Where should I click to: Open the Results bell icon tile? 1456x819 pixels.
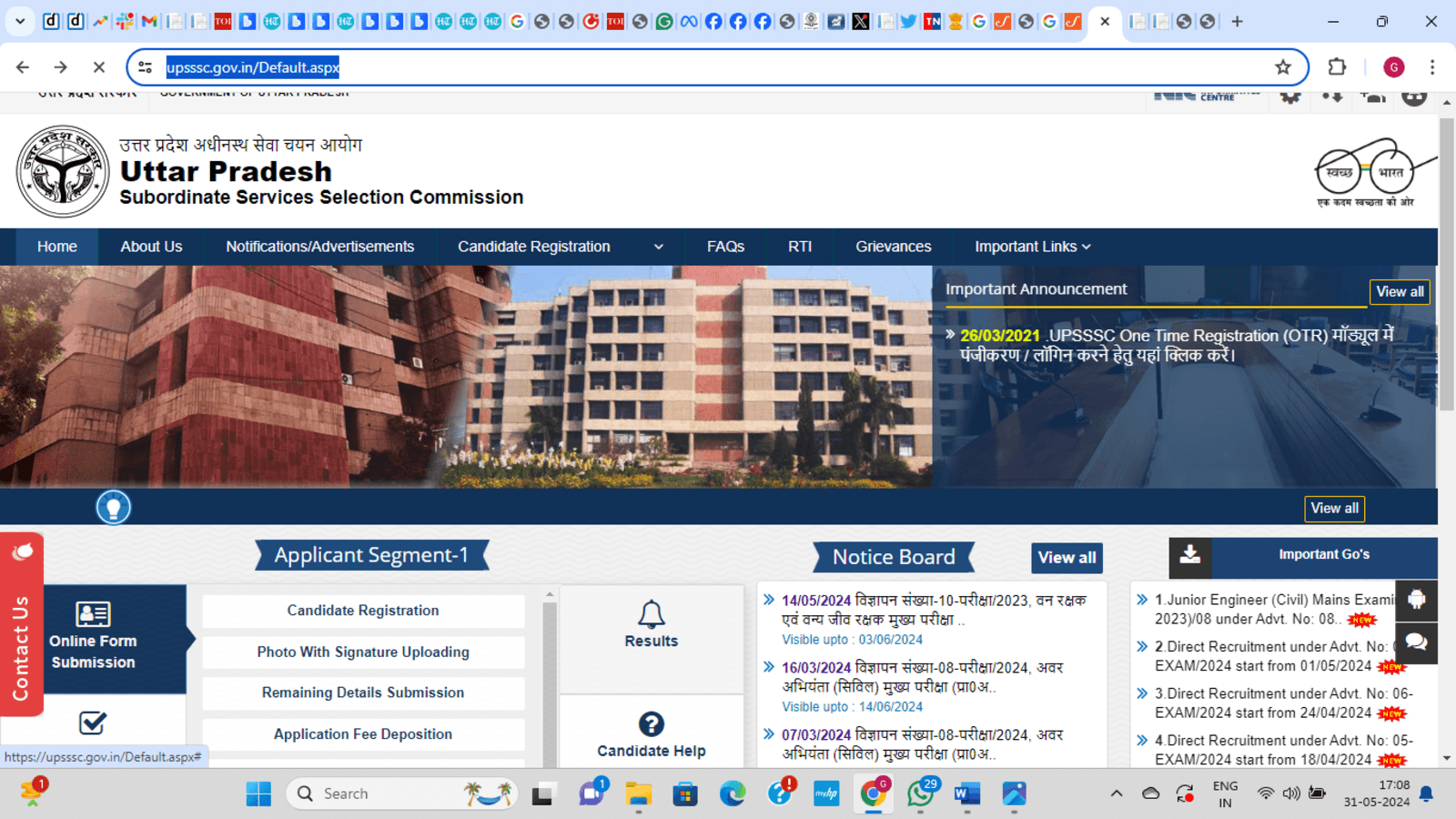[x=651, y=625]
